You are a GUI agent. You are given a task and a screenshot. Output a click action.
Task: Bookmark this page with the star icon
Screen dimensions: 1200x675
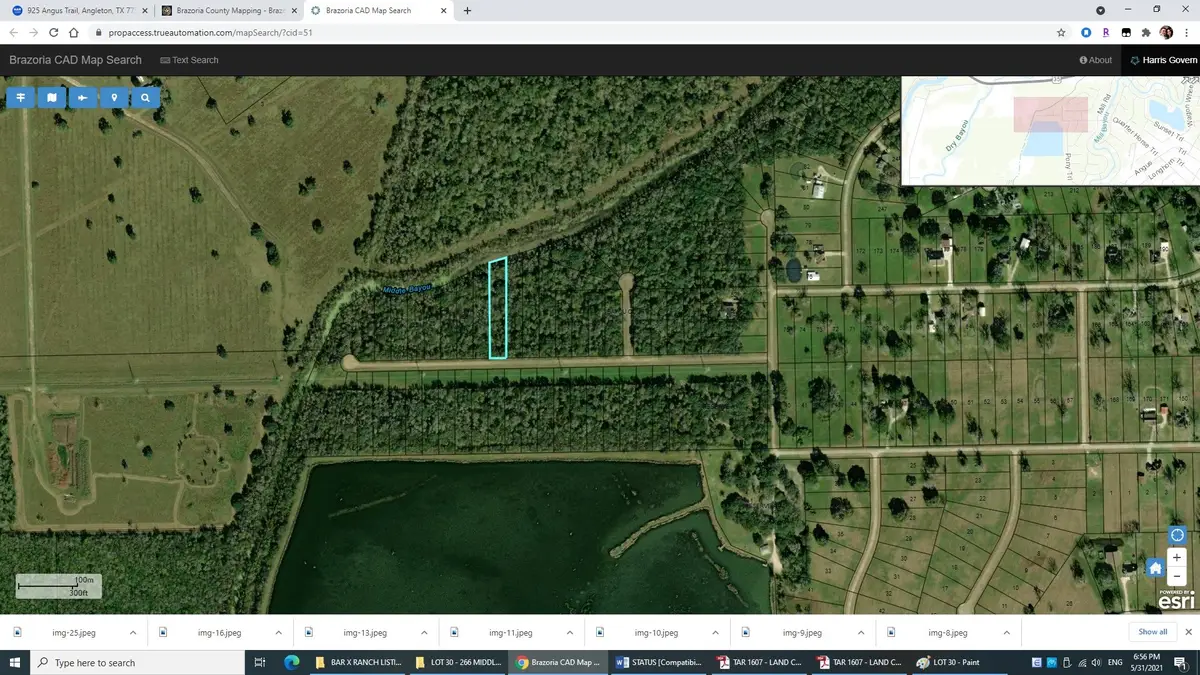(x=1061, y=32)
